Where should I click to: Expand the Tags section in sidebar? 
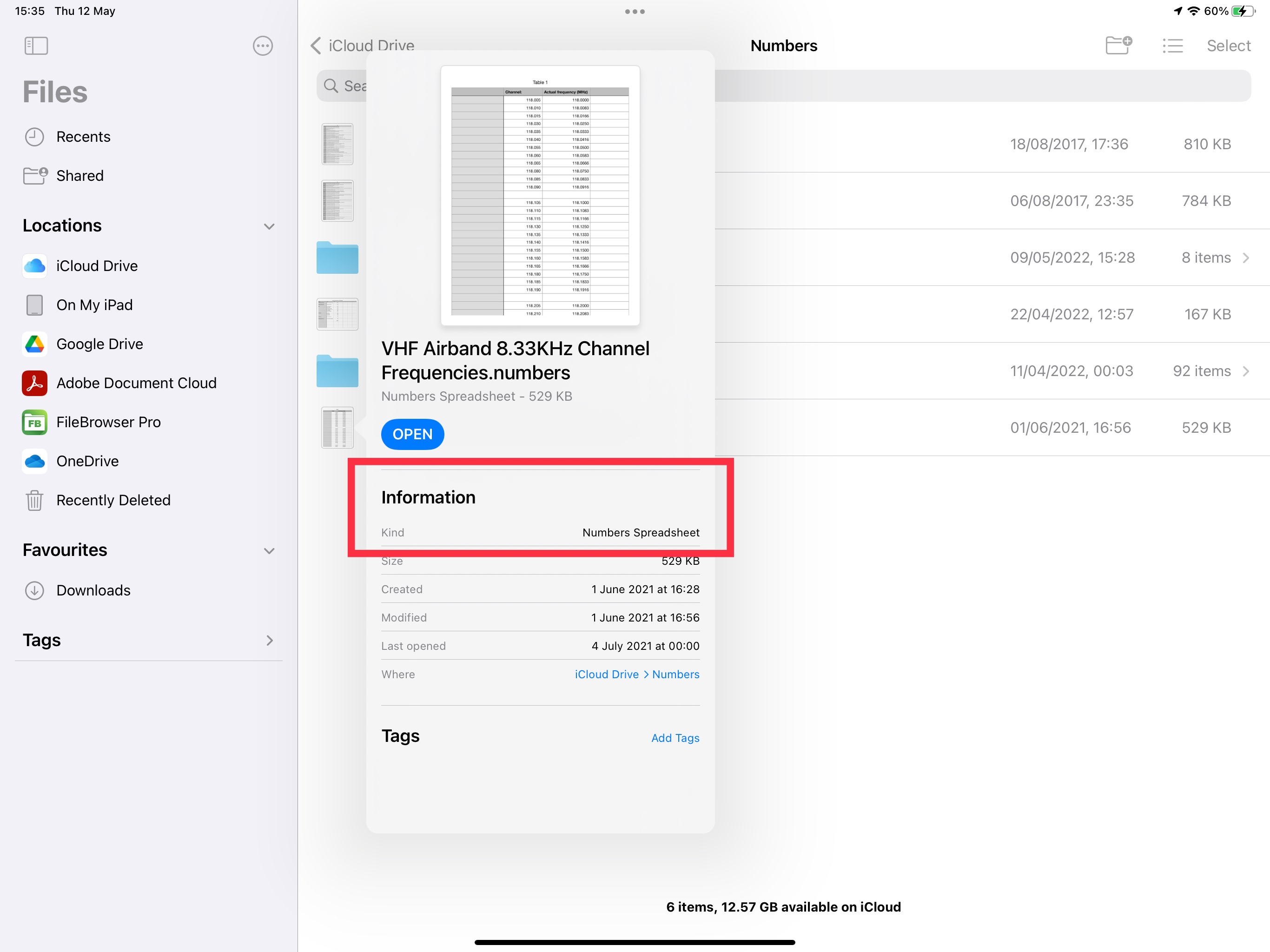click(269, 640)
